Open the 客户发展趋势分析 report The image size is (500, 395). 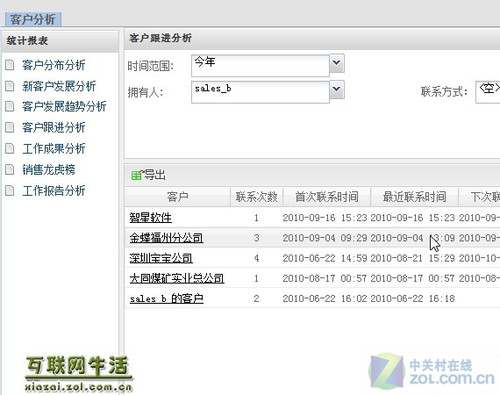tap(64, 107)
